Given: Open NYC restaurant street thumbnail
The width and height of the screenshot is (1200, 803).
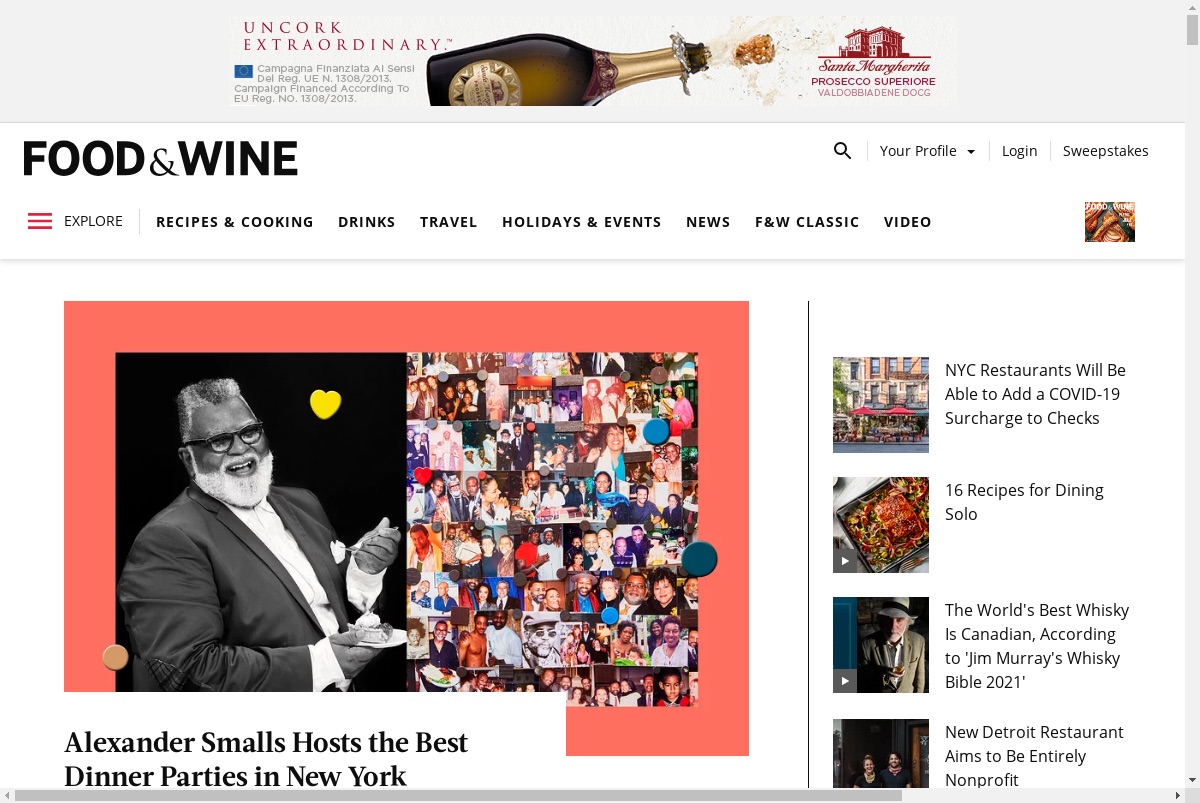Looking at the screenshot, I should (x=881, y=405).
